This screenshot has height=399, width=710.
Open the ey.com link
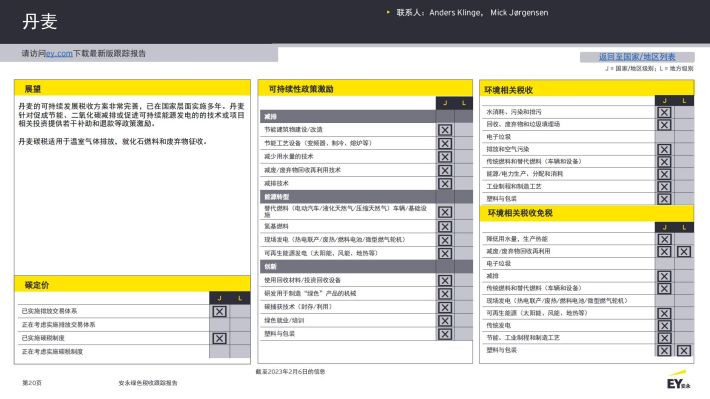click(x=59, y=53)
